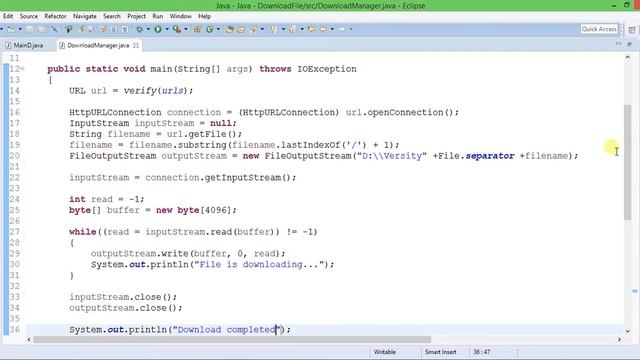Expand the Search toolbar dropdown arrow
The image size is (640, 360).
click(x=262, y=29)
